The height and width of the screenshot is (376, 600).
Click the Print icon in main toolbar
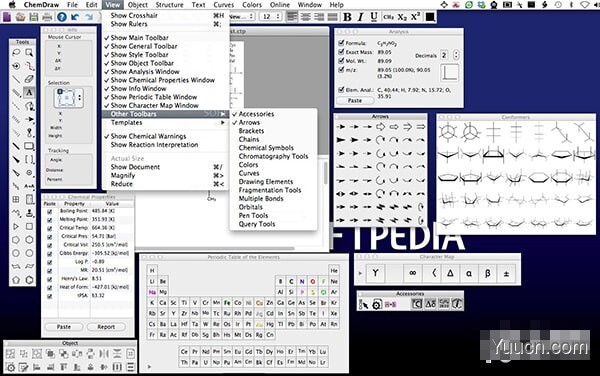point(47,17)
